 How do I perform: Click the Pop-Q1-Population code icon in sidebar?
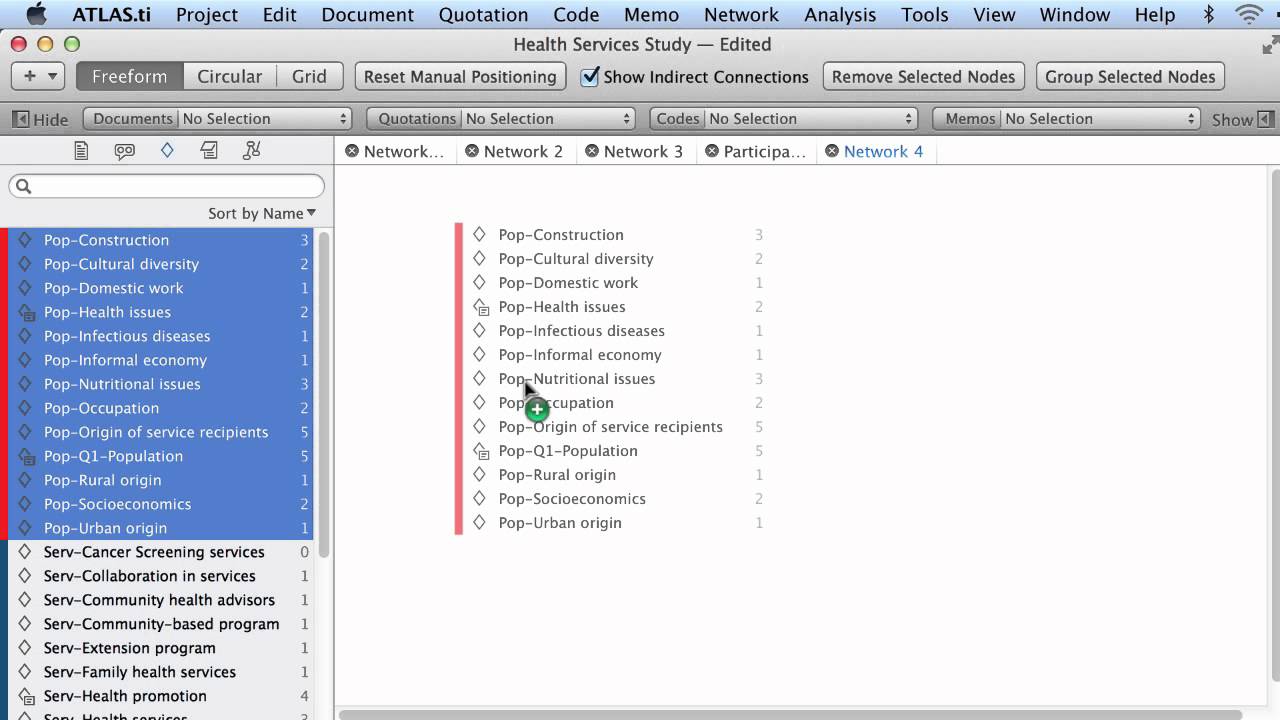(x=26, y=456)
